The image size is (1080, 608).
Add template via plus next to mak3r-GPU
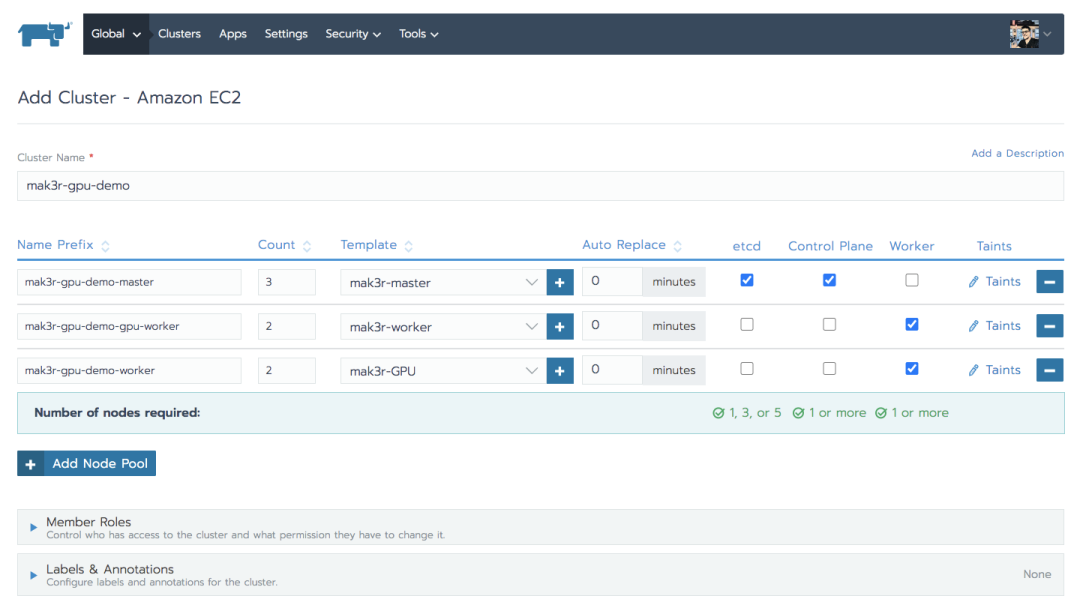pos(560,370)
